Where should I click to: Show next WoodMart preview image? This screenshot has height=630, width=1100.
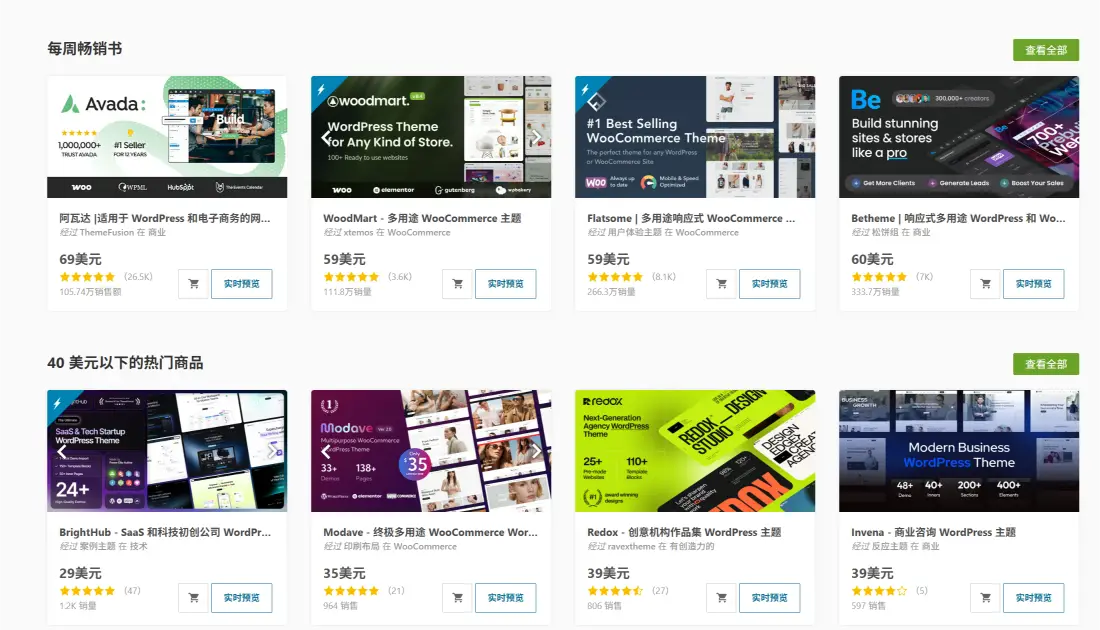[536, 137]
